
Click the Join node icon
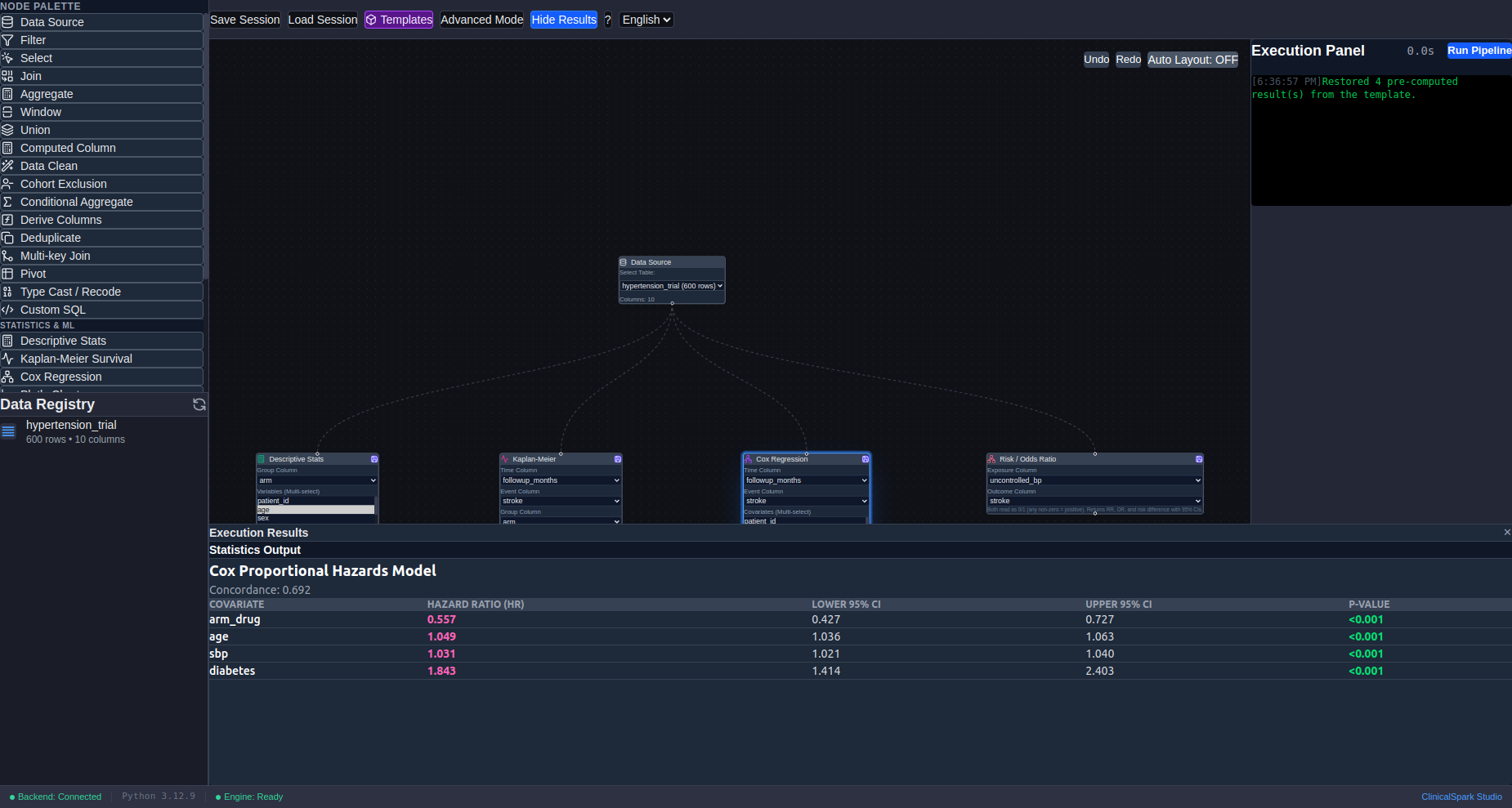[x=7, y=76]
